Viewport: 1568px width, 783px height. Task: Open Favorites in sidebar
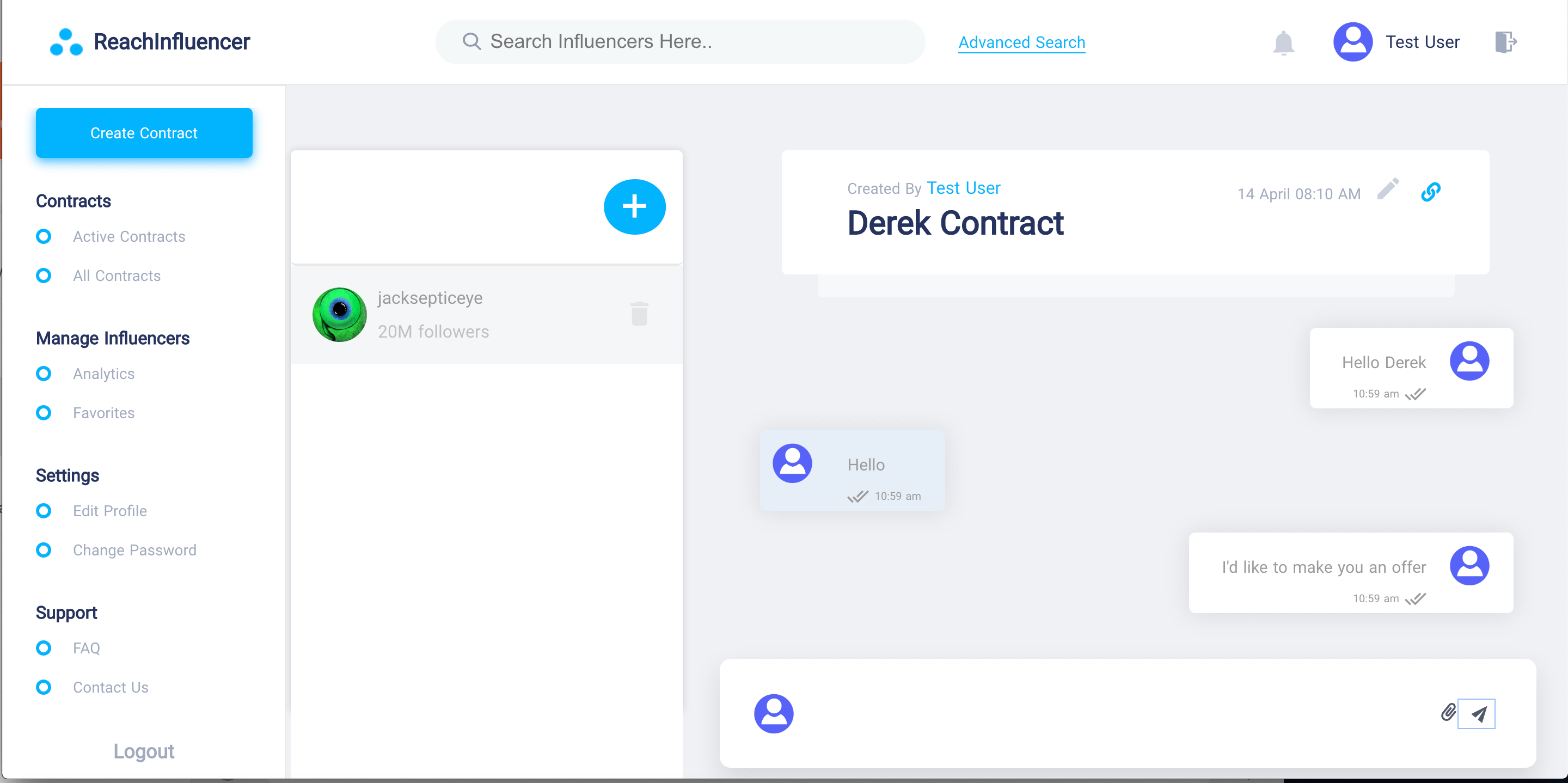103,413
